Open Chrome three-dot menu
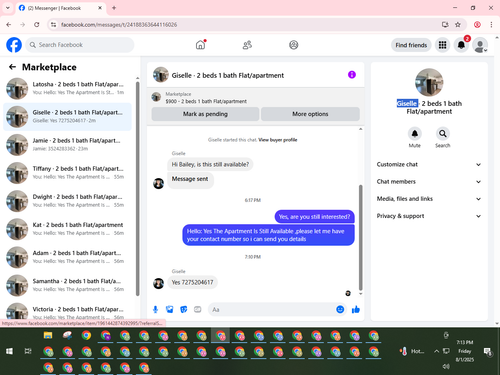 click(x=491, y=24)
